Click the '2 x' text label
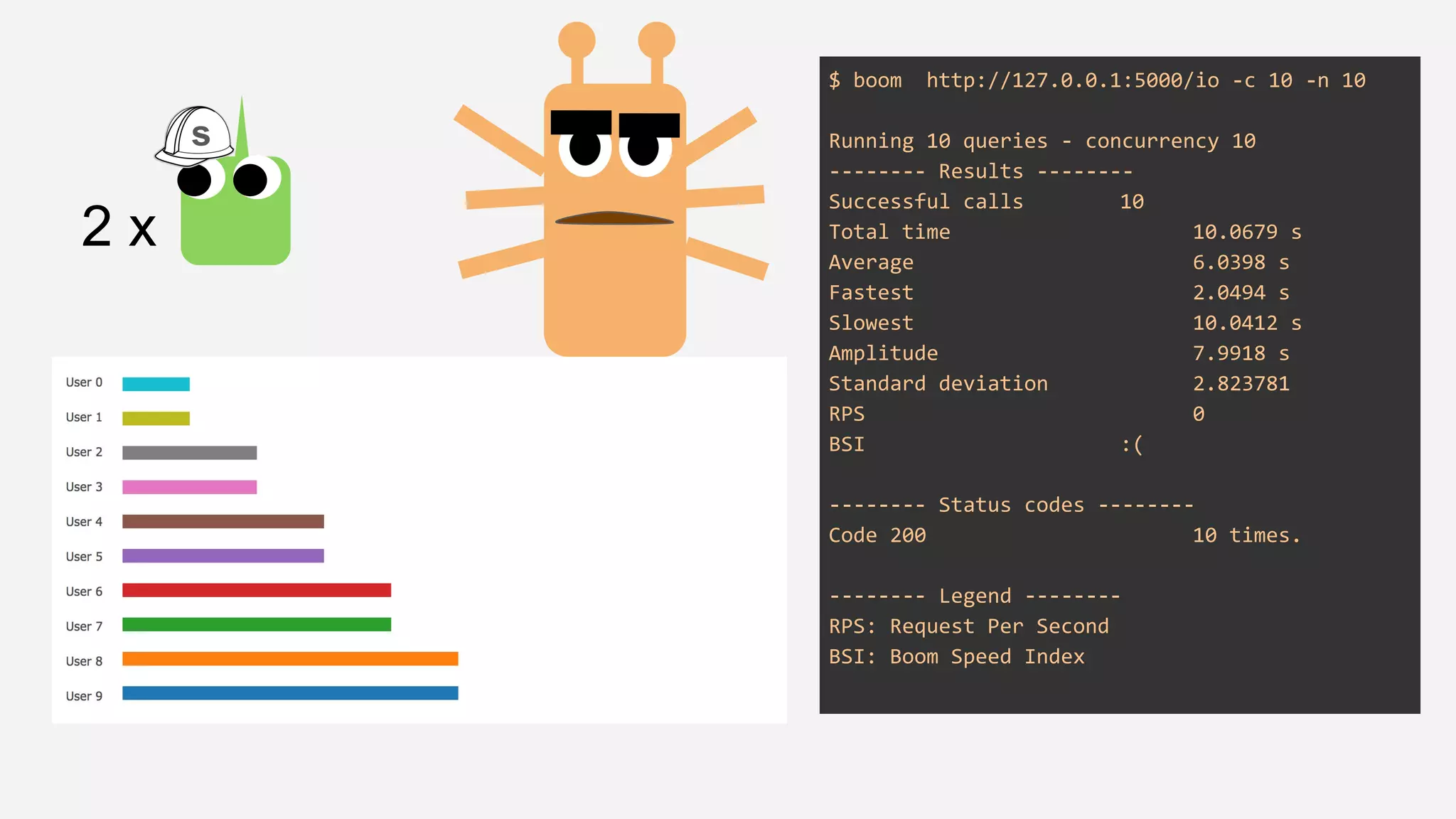Screen dimensions: 1456x819 119,227
